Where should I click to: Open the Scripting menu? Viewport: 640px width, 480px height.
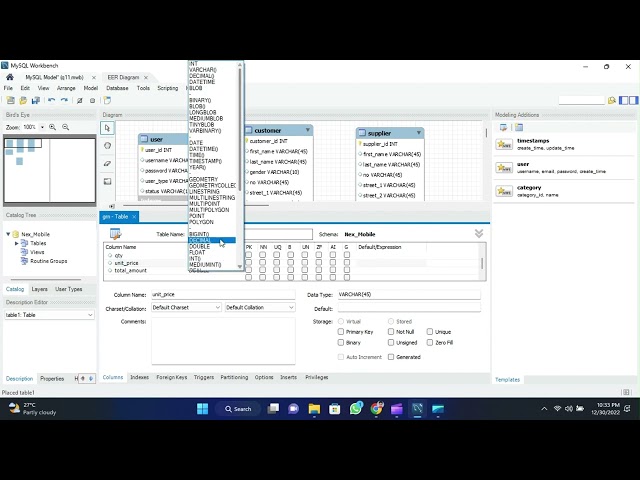tap(168, 88)
